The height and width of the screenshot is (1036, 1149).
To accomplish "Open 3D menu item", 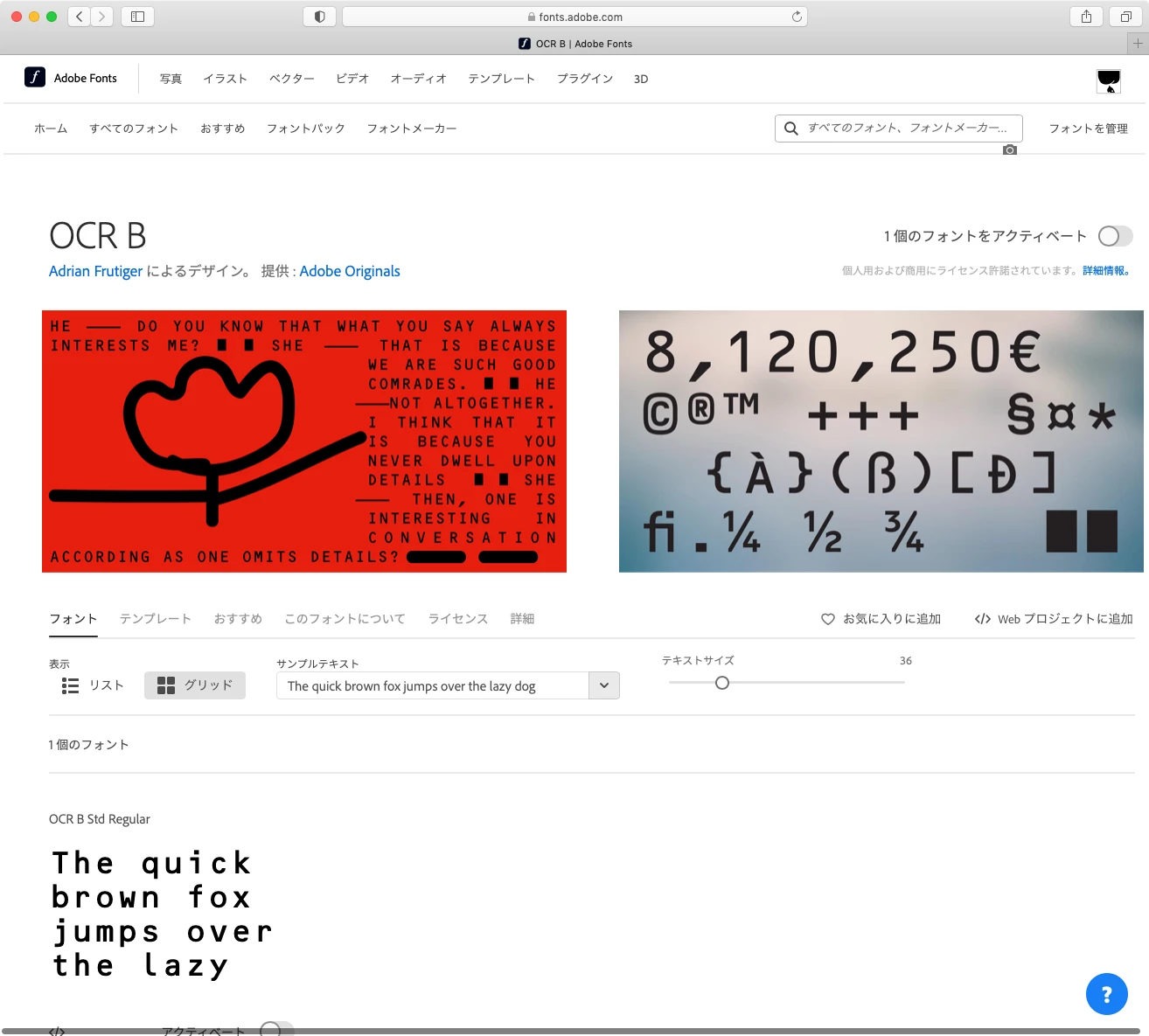I will coord(641,79).
